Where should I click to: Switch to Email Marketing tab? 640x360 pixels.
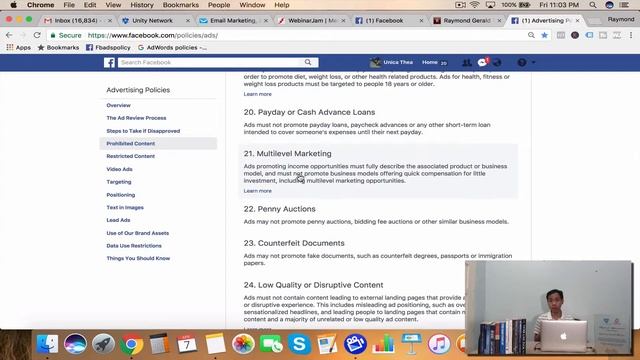tap(233, 20)
